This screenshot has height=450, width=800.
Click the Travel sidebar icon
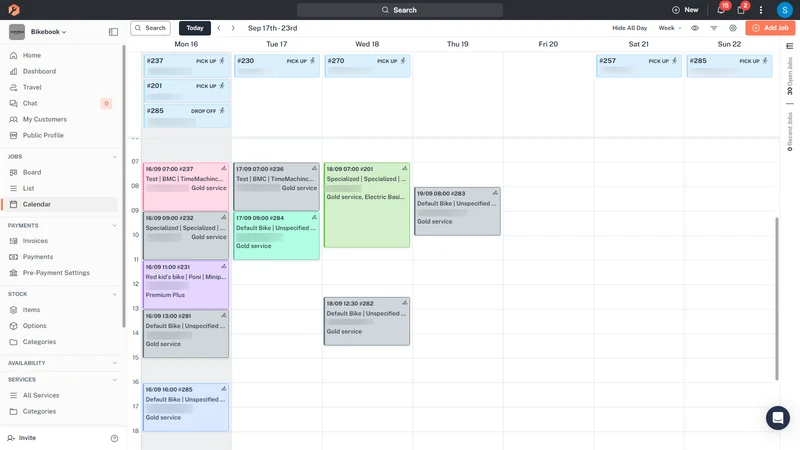pos(13,87)
